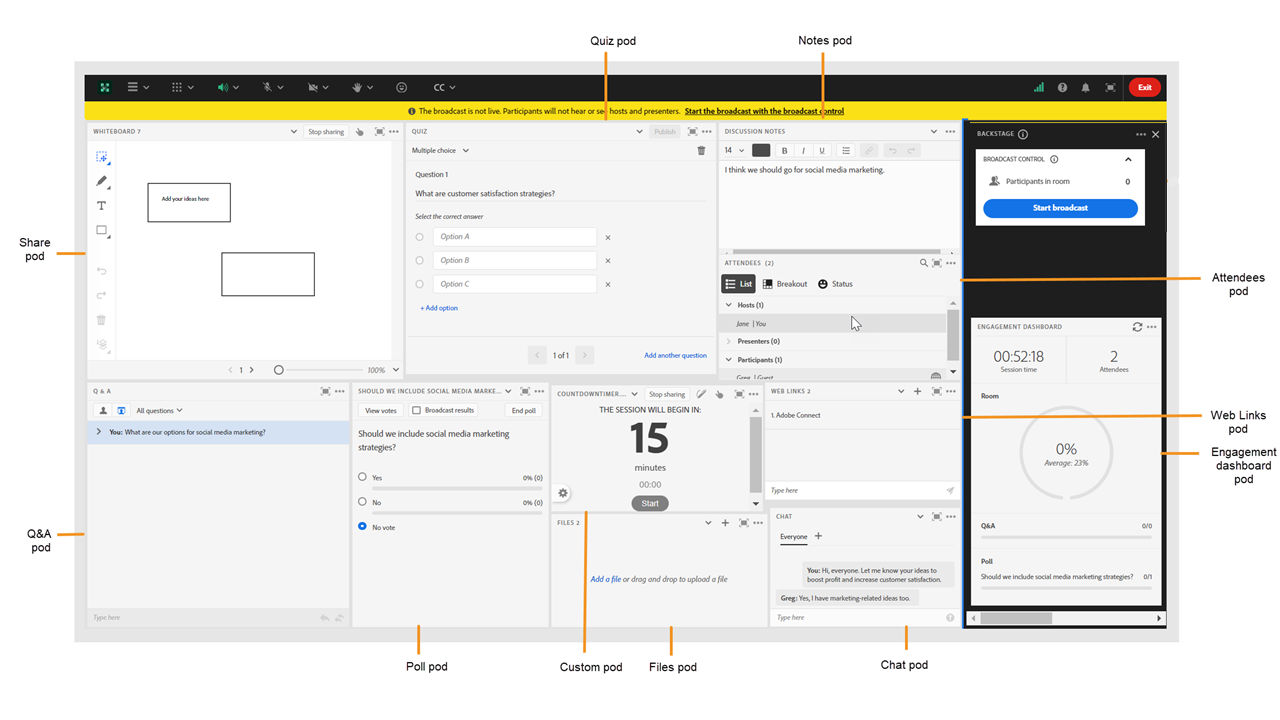The width and height of the screenshot is (1280, 720).
Task: Open the reactions smiley in top bar
Action: pos(402,87)
